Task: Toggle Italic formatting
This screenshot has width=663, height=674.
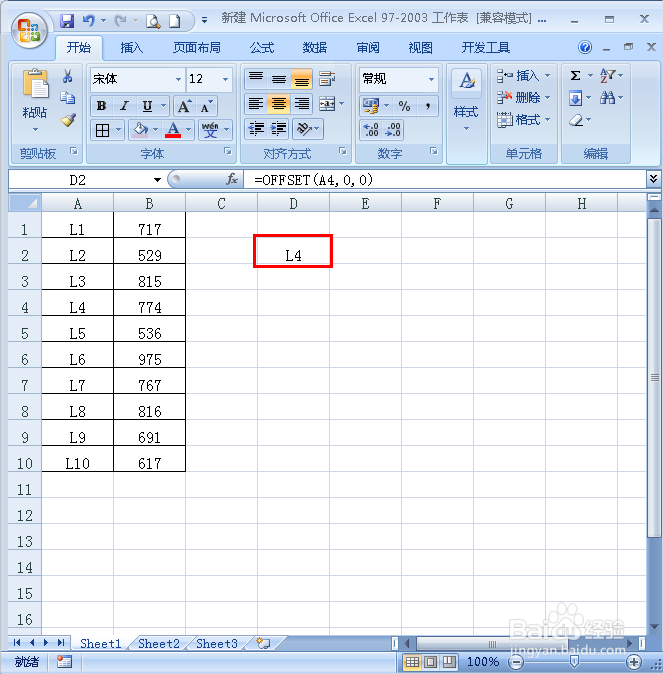Action: 124,106
